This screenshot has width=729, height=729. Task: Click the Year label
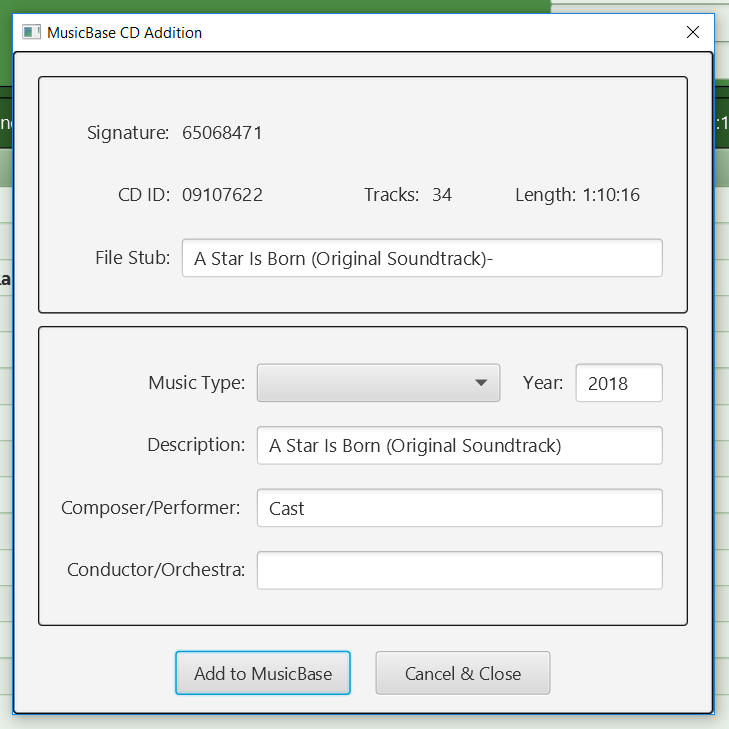(x=543, y=383)
